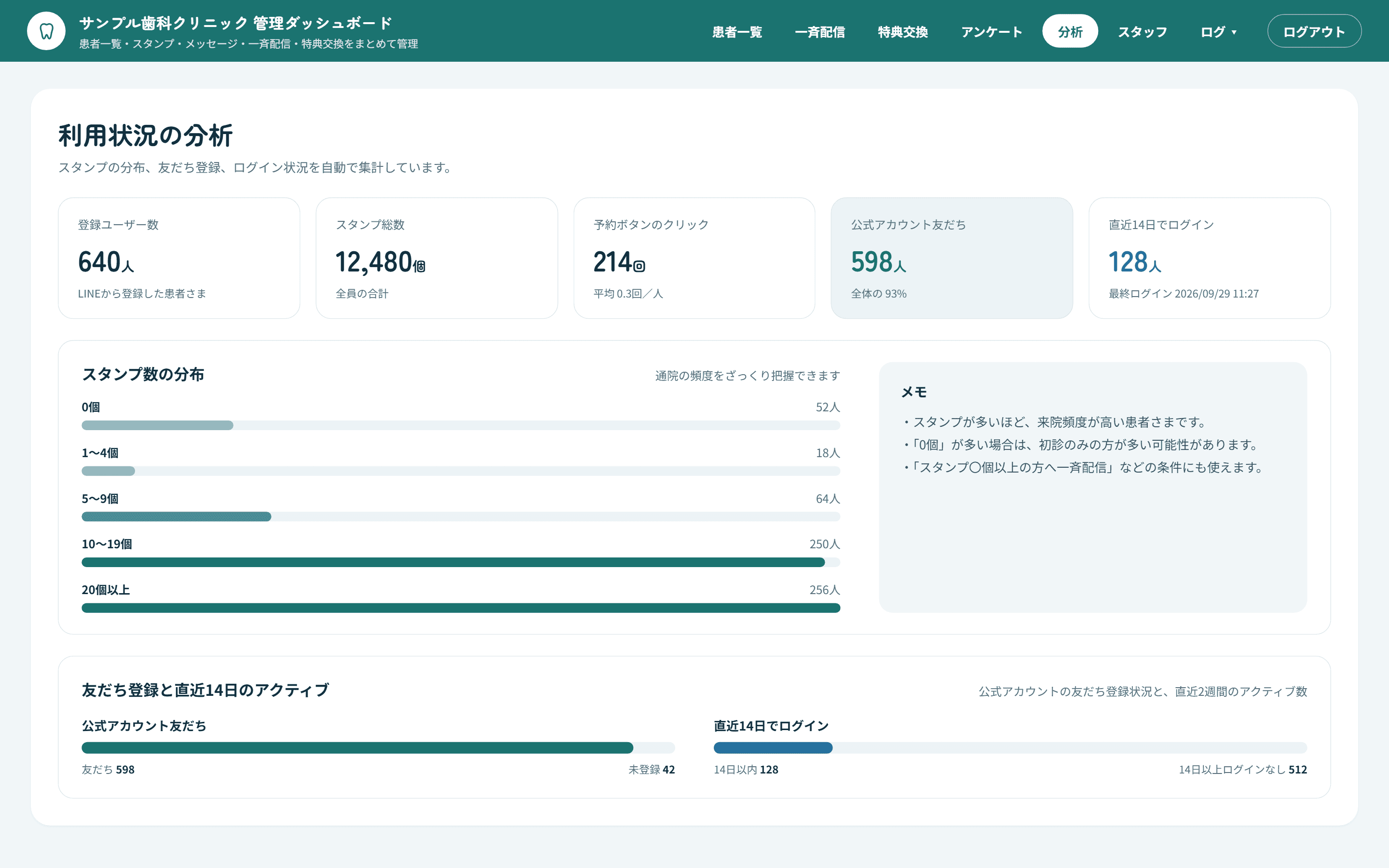The image size is (1389, 868).
Task: Click the 利用状況の分析 page heading
Action: click(145, 136)
